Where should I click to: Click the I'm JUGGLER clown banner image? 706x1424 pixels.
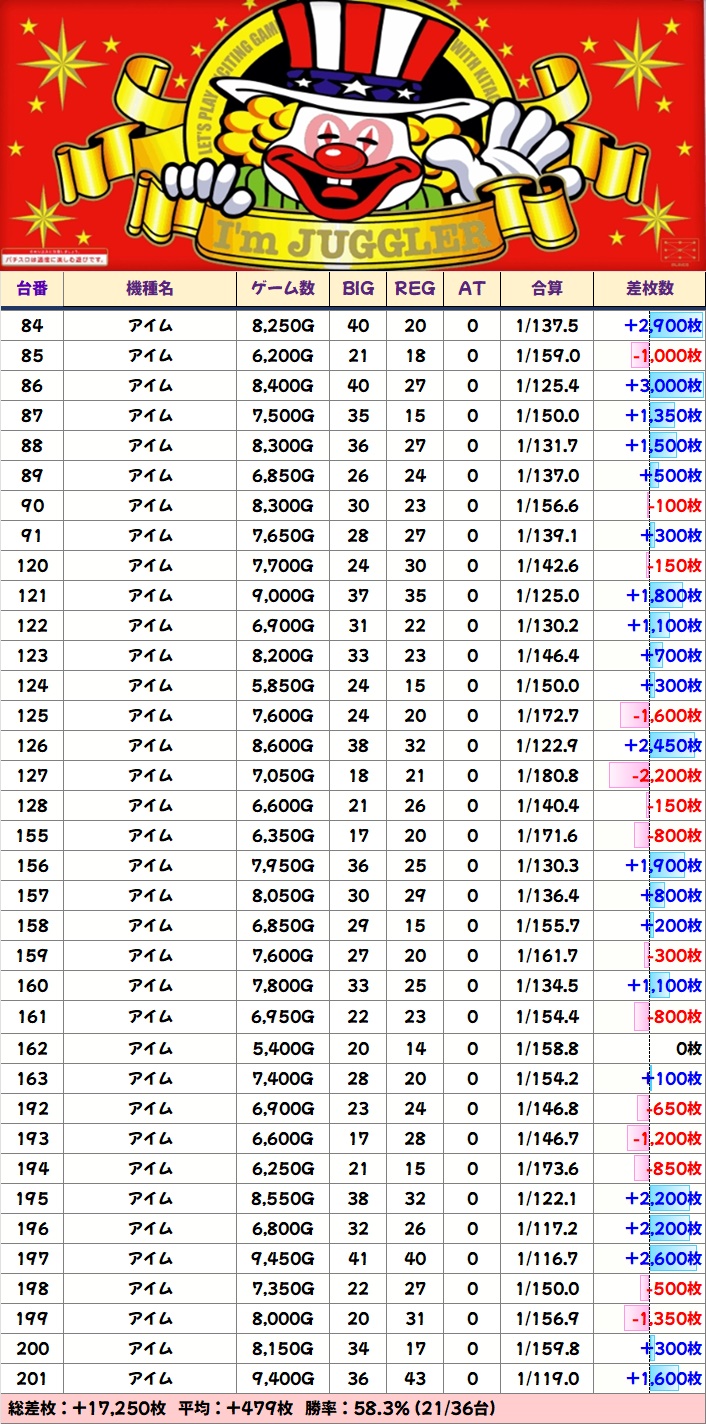[x=353, y=135]
